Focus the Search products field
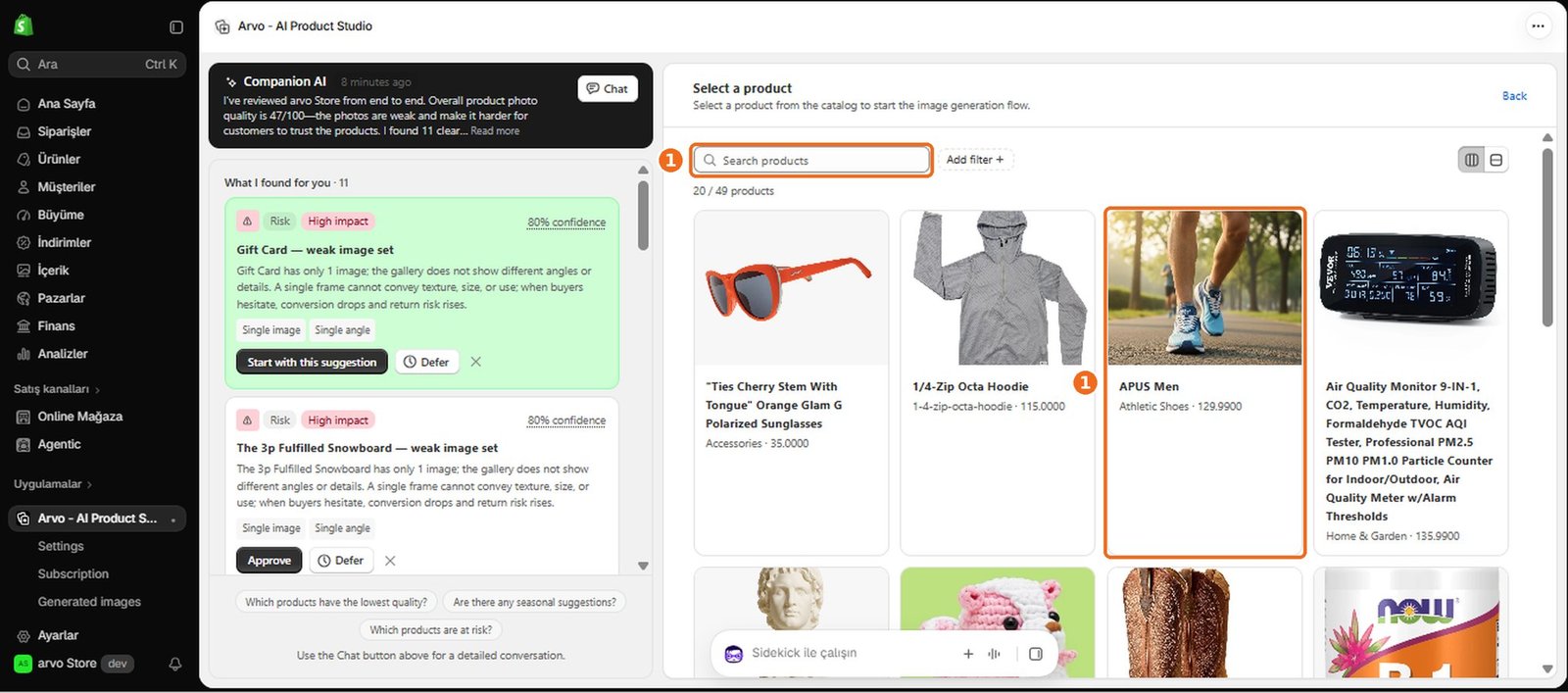This screenshot has height=693, width=1568. pos(812,160)
